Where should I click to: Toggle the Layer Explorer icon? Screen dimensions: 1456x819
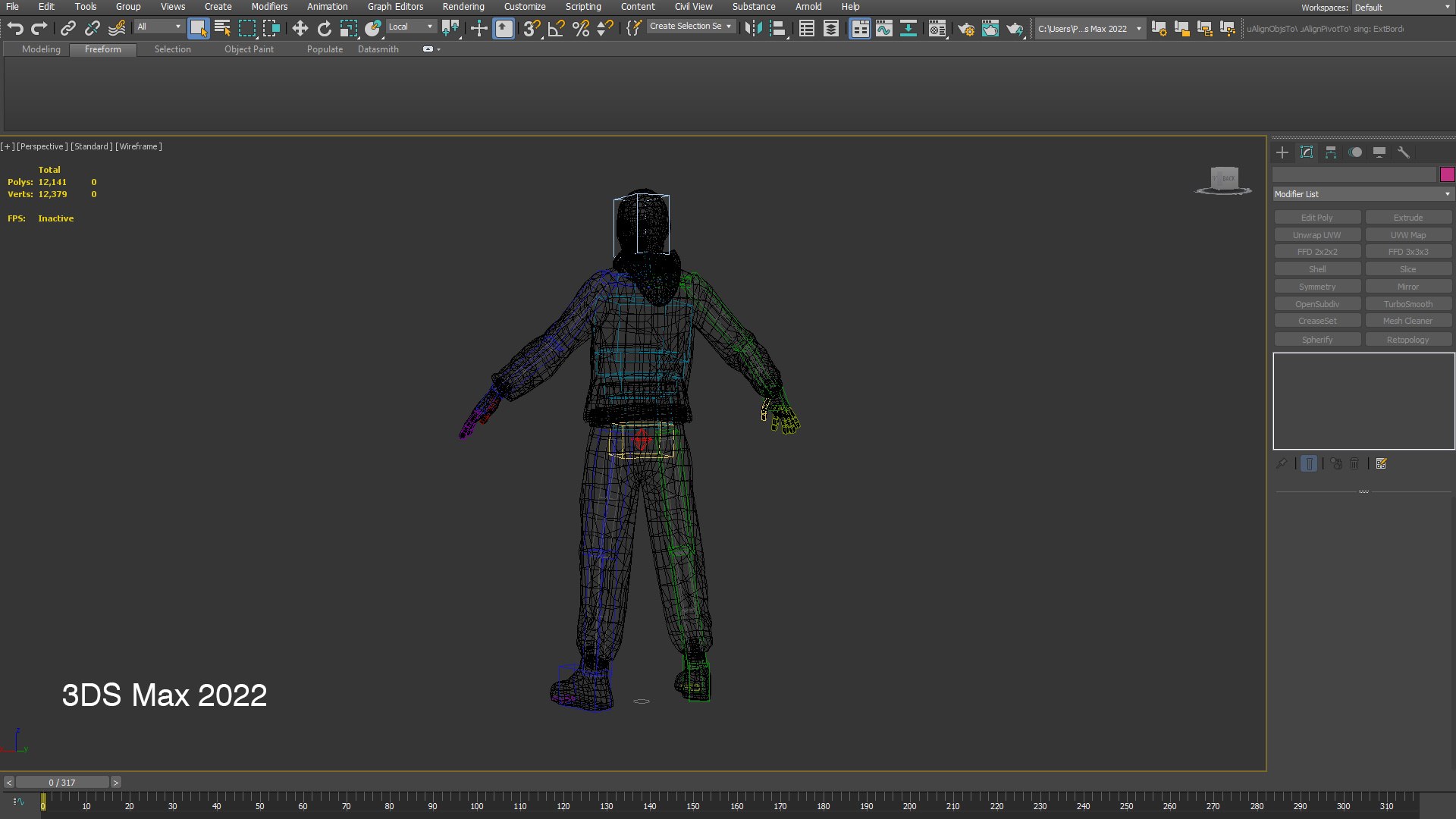coord(831,29)
